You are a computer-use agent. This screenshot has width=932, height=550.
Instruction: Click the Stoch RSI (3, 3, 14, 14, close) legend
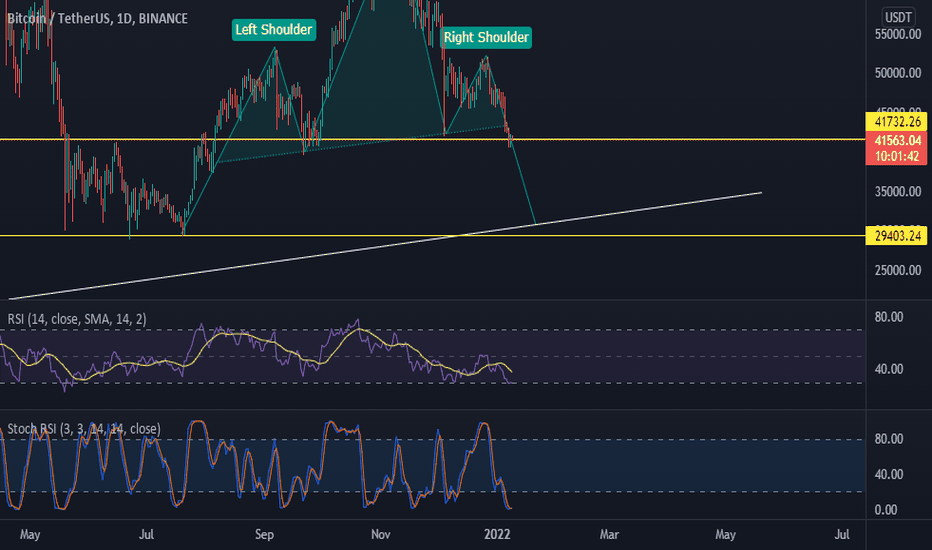pyautogui.click(x=84, y=429)
